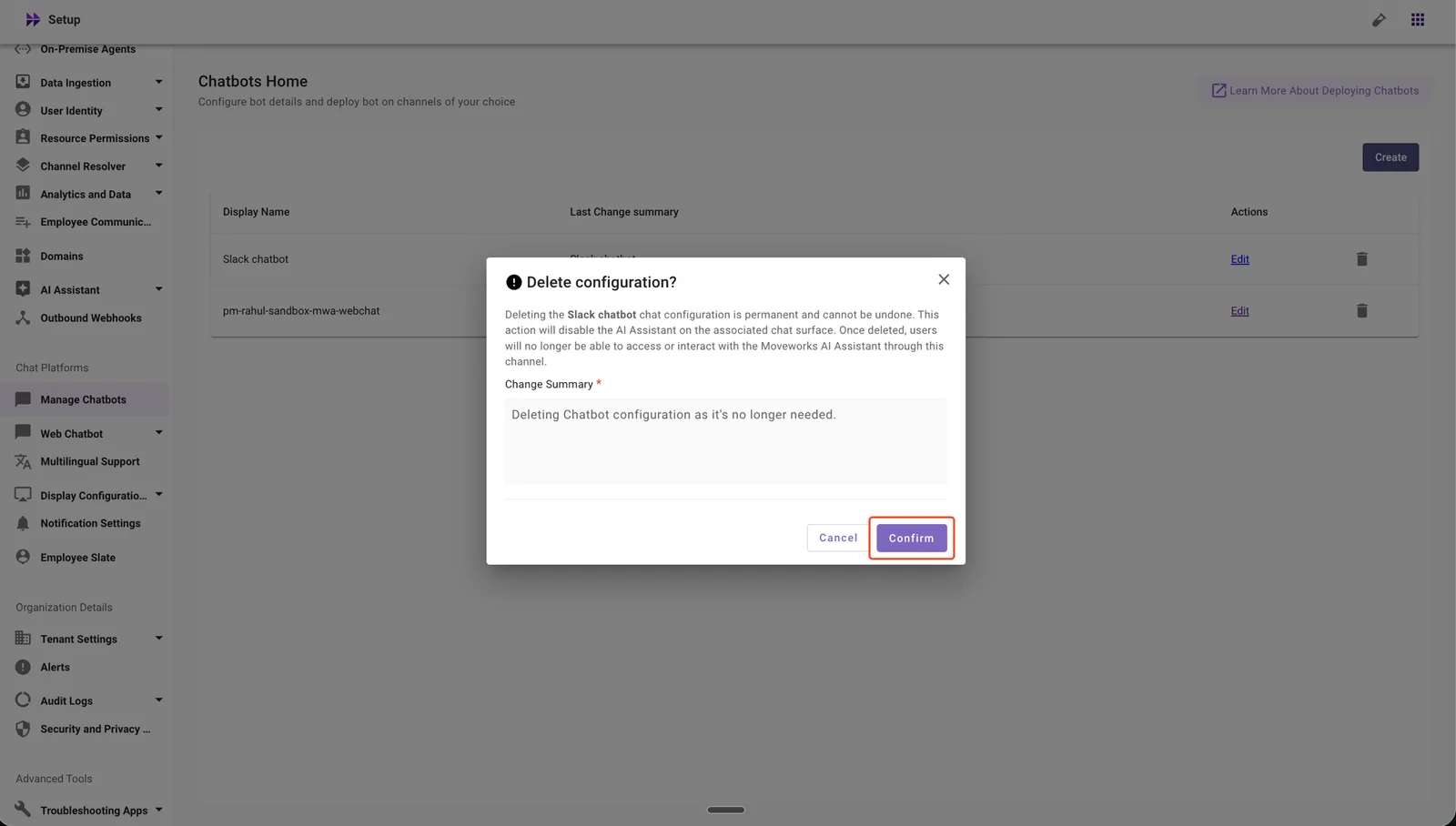
Task: Expand the Resource Permissions menu arrow
Action: point(158,138)
